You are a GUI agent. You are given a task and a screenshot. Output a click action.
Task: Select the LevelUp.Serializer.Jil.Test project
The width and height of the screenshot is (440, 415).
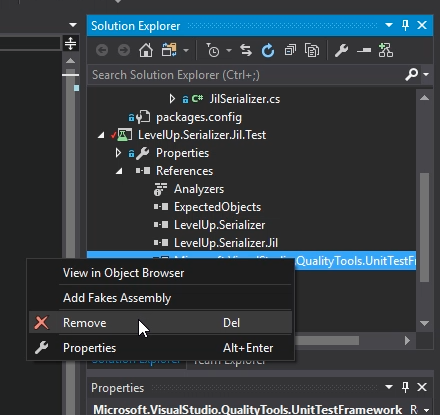(202, 135)
